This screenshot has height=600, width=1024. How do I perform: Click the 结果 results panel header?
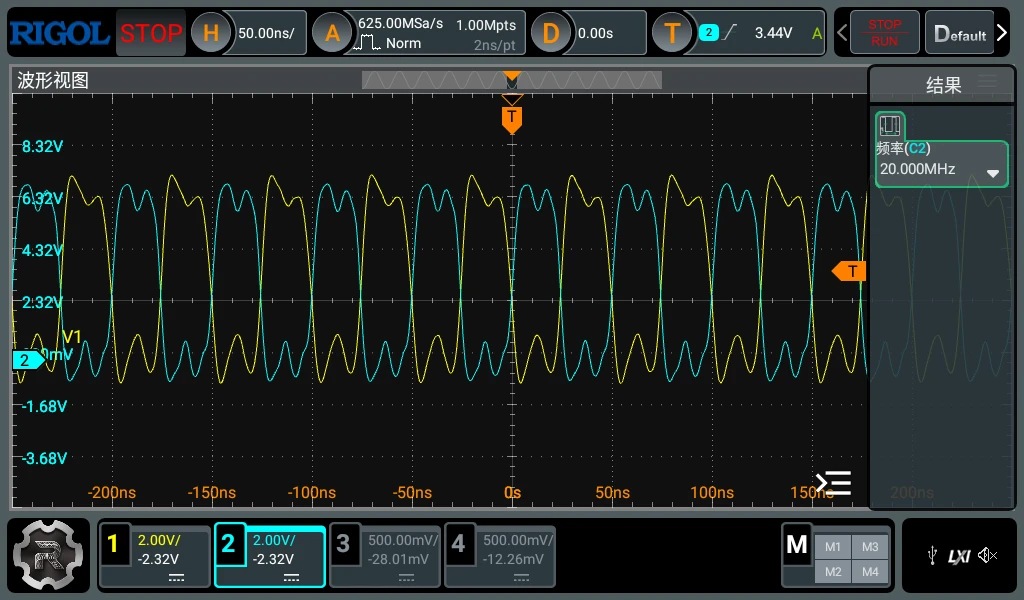pyautogui.click(x=943, y=85)
